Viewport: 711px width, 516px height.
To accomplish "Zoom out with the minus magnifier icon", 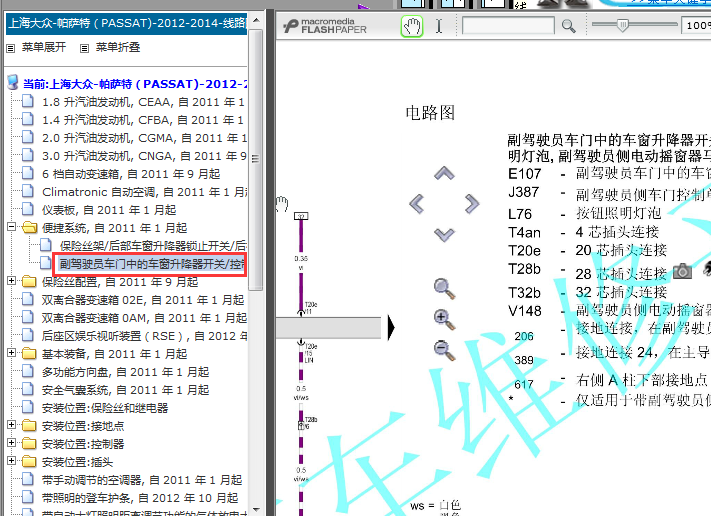I will point(444,350).
